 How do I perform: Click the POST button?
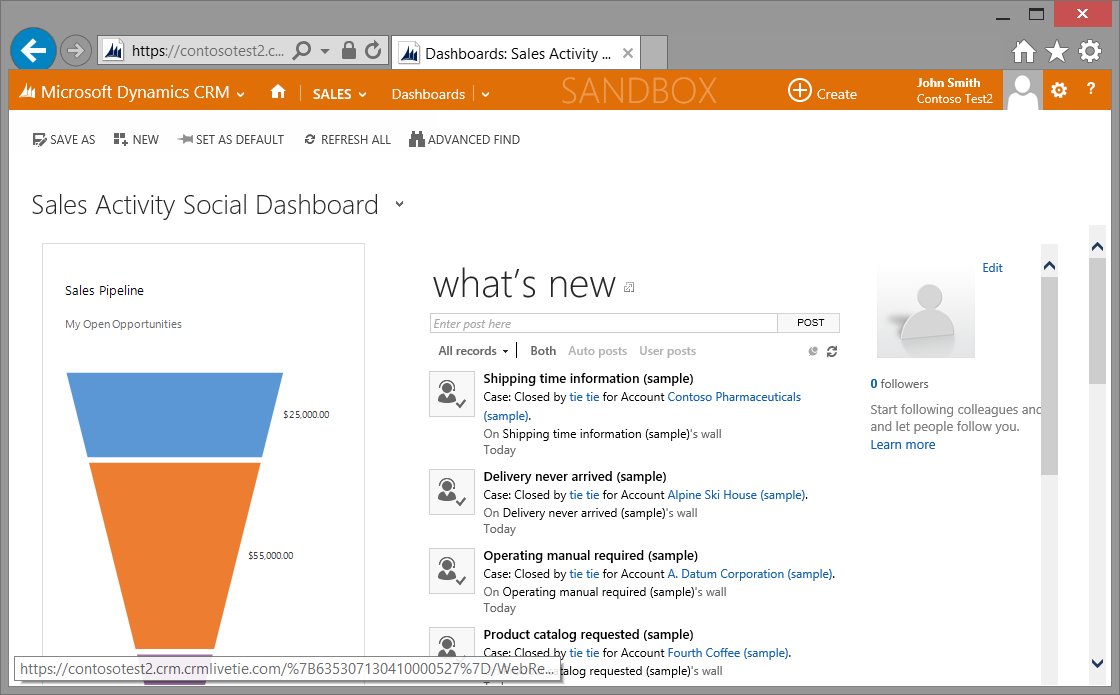click(810, 323)
